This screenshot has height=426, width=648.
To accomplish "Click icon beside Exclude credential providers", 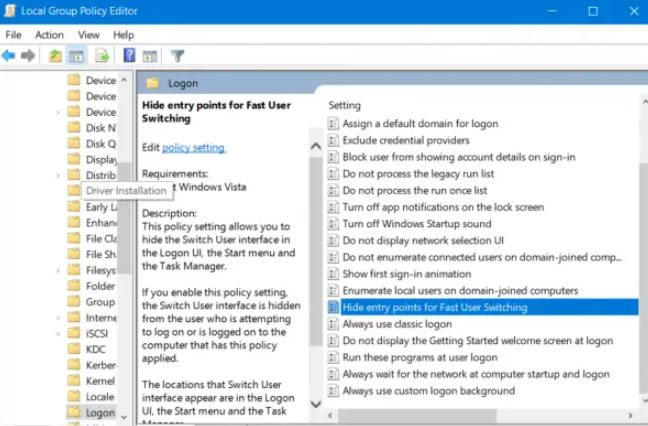I will coord(333,140).
